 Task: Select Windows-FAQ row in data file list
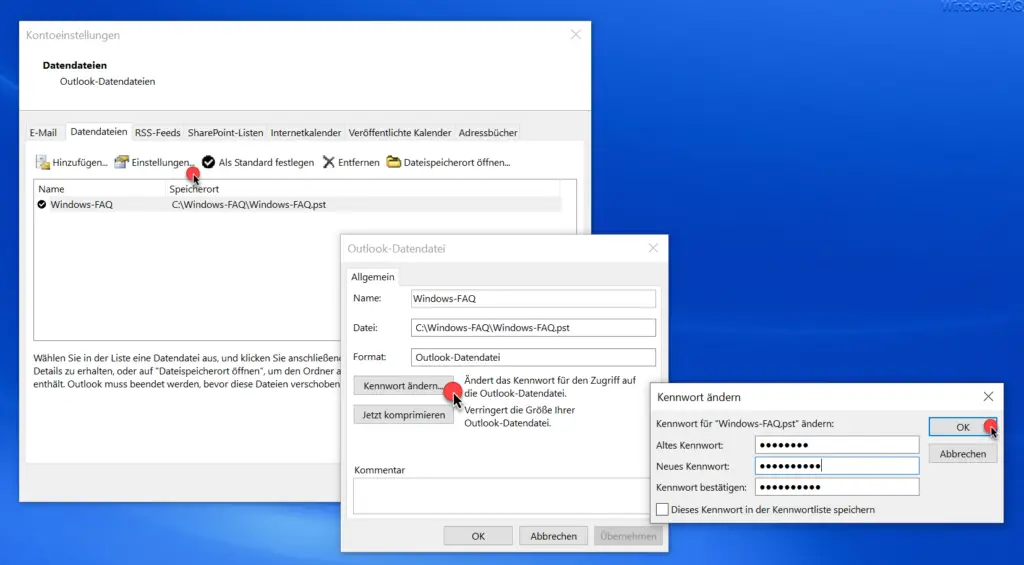[298, 204]
